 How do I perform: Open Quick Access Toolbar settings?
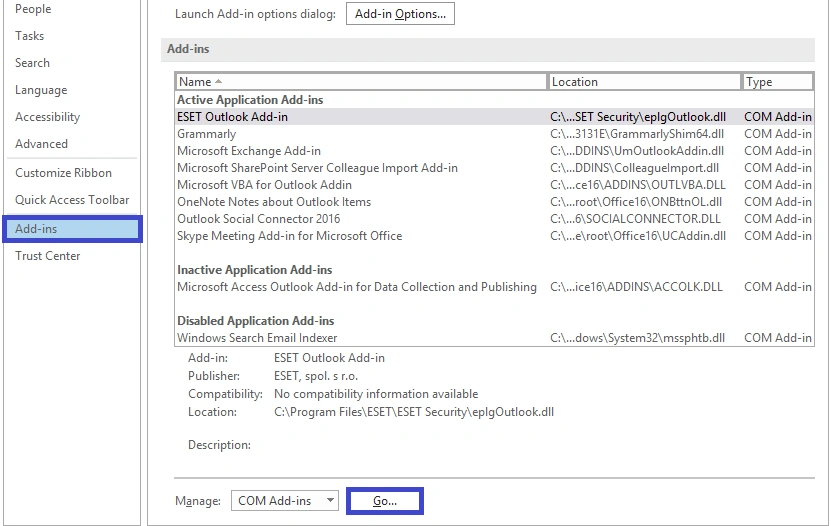(x=72, y=200)
